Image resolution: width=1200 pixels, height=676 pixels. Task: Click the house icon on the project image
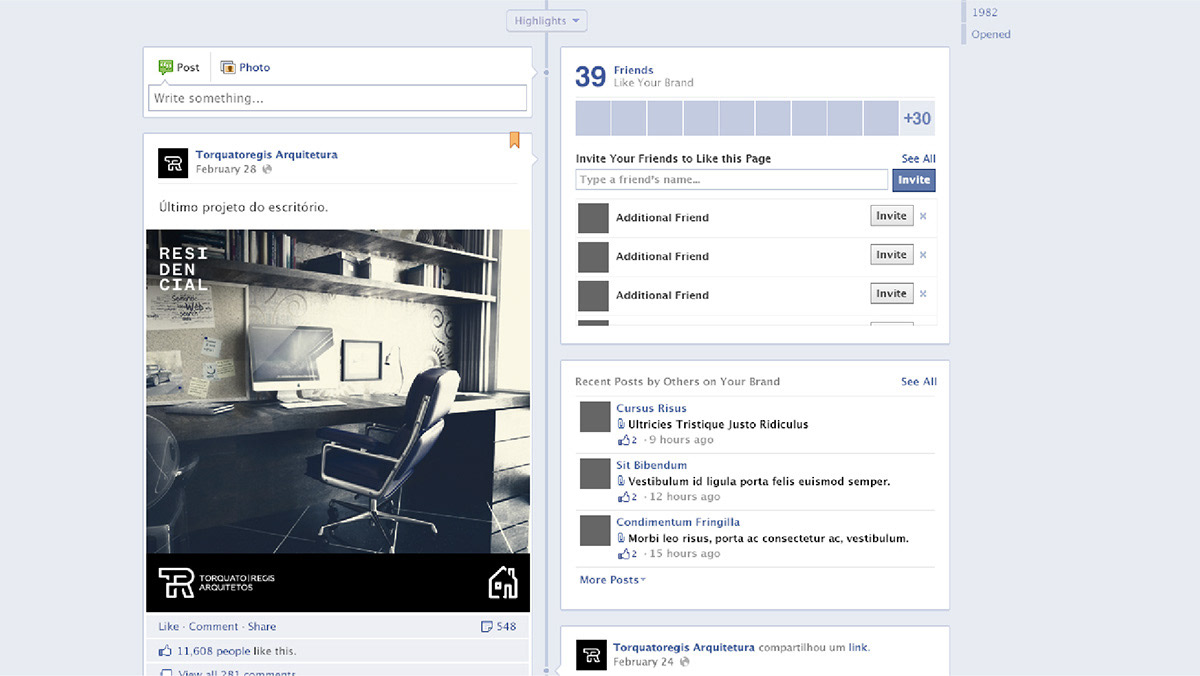(503, 582)
